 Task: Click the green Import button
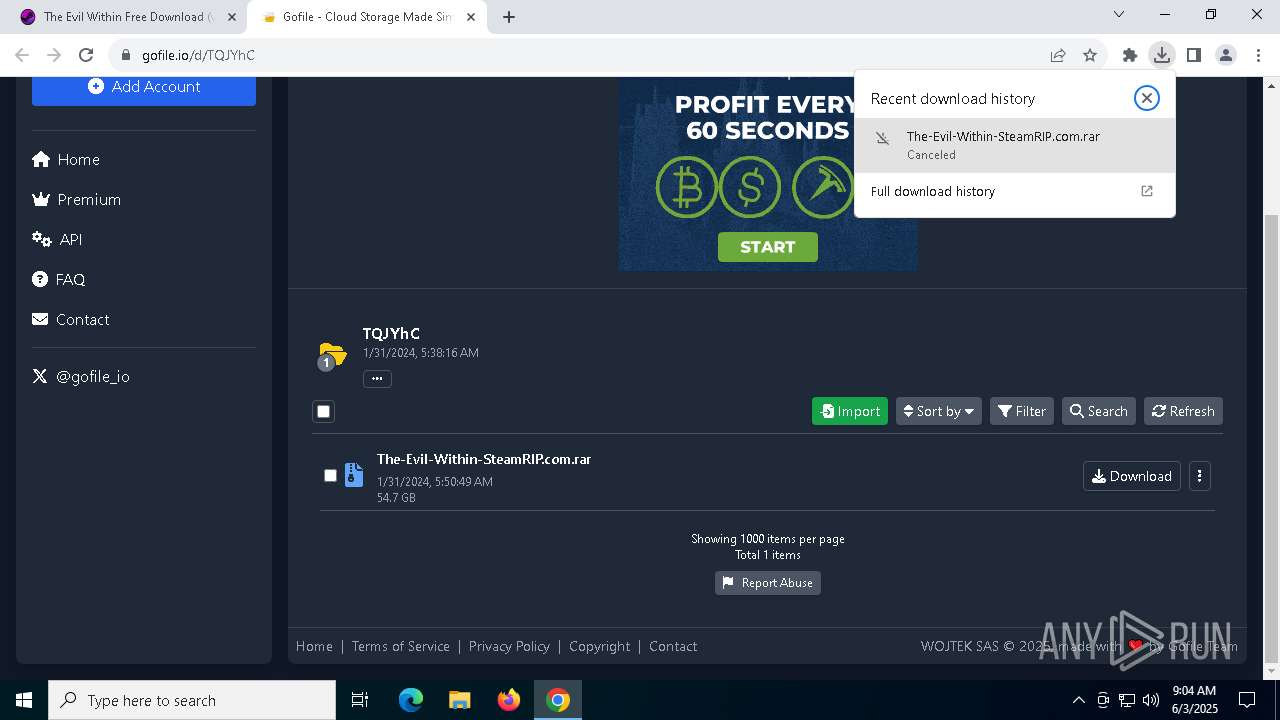coord(850,411)
